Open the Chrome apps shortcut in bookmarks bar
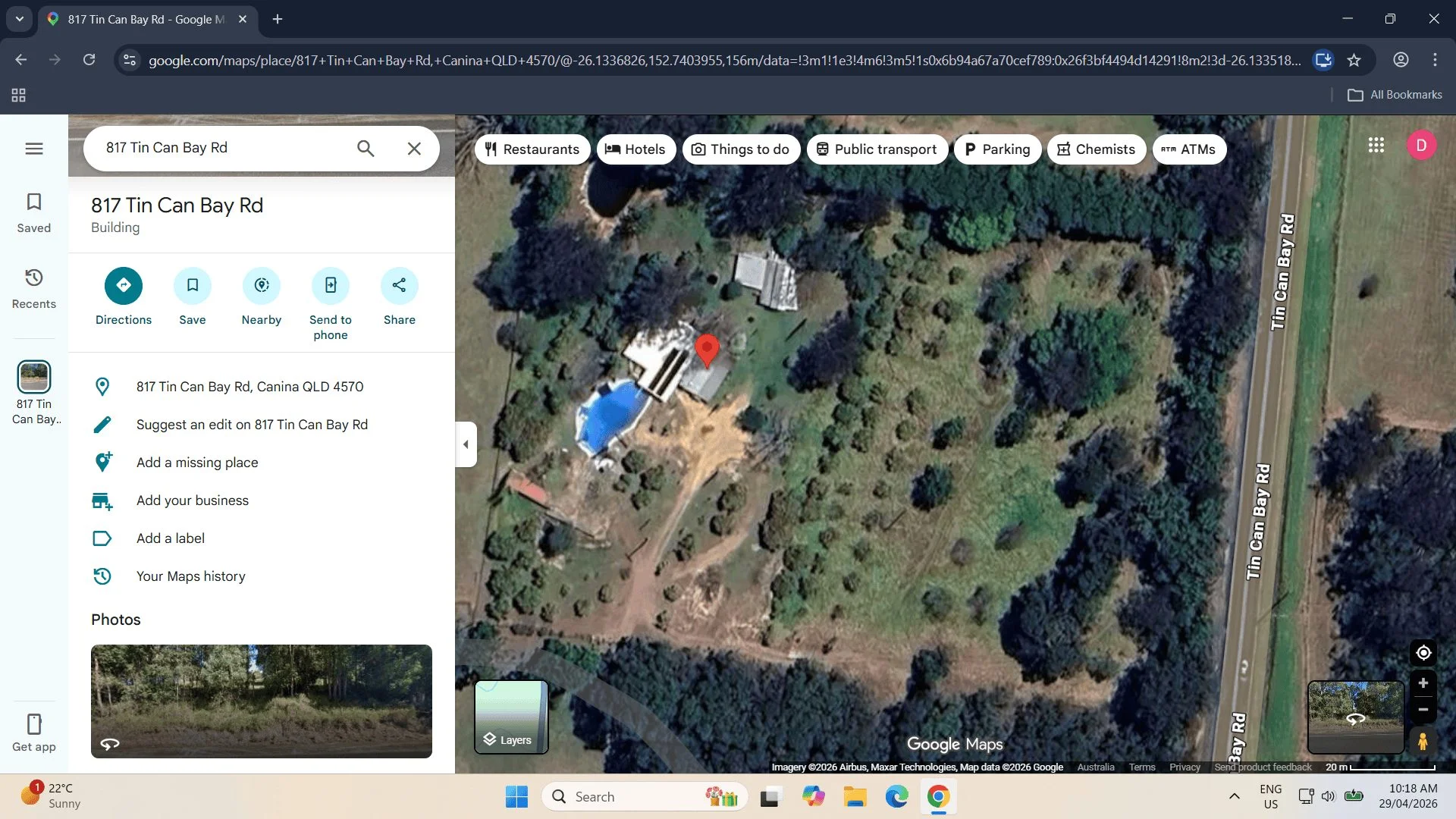 19,95
